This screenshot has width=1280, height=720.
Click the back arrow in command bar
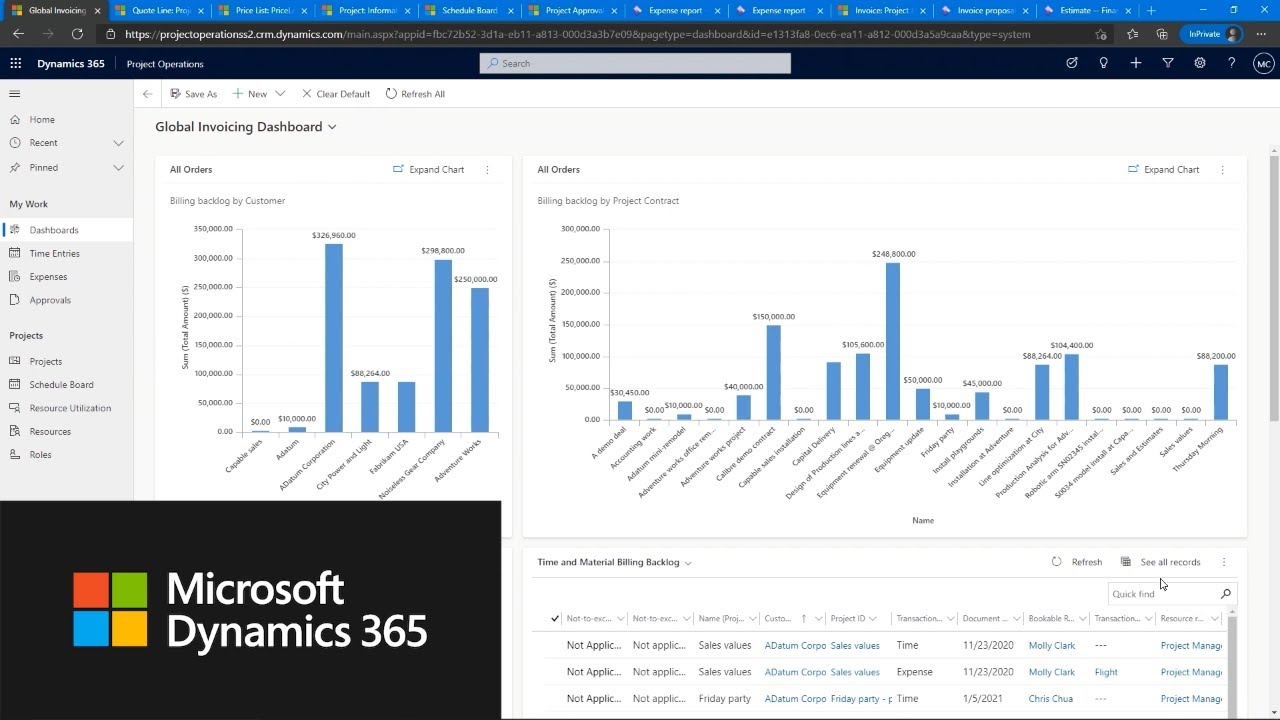pos(147,94)
